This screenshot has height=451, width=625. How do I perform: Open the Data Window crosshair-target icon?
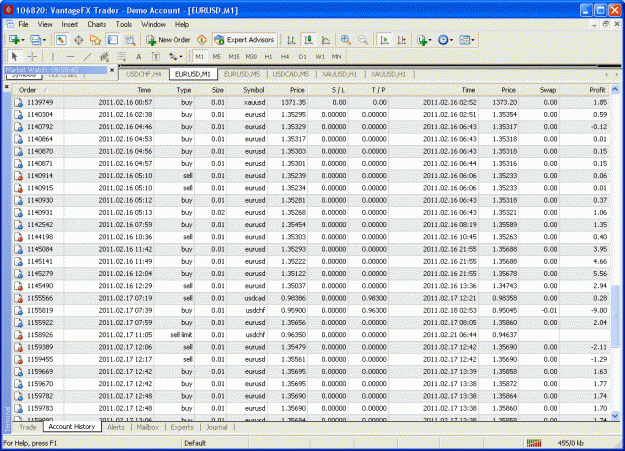[x=79, y=40]
